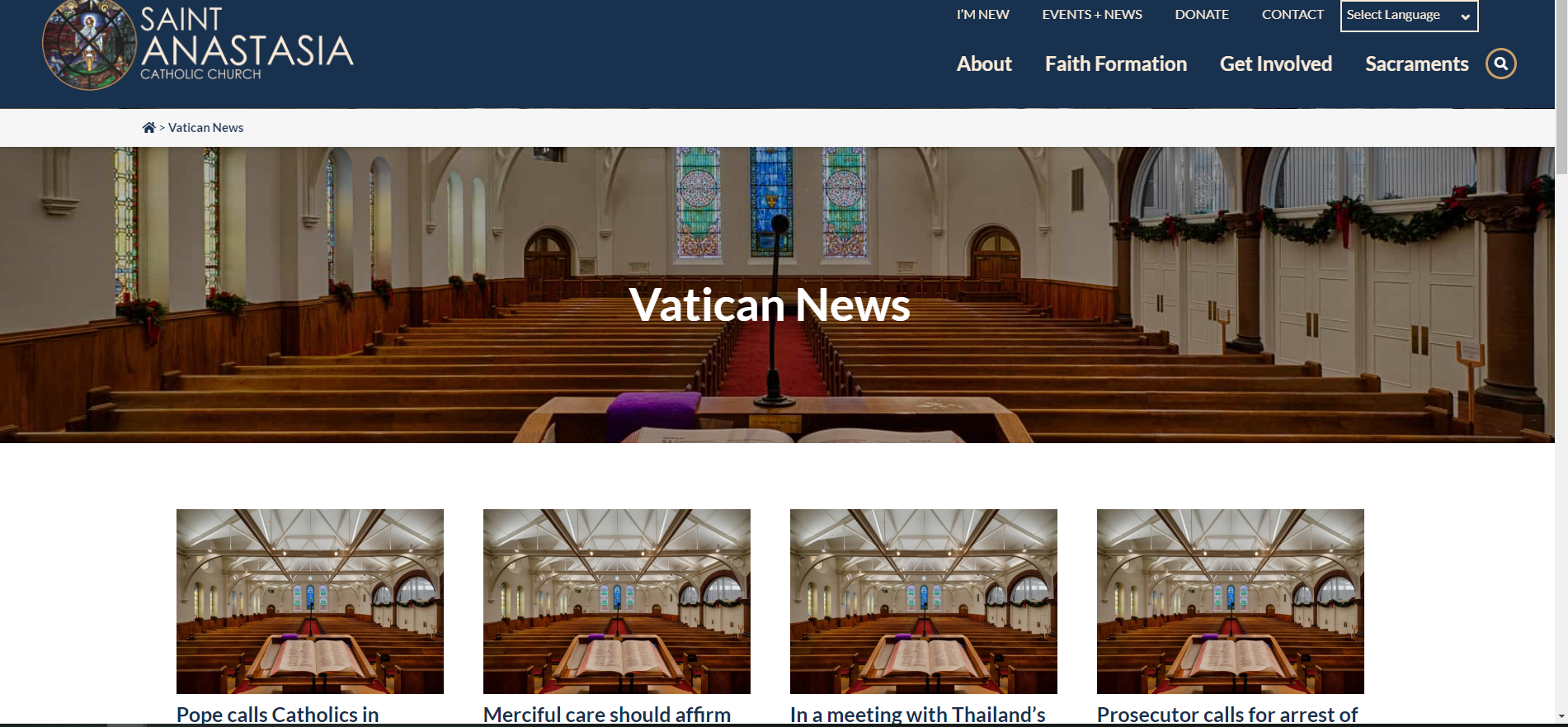Open the Faith Formation menu

pos(1116,64)
